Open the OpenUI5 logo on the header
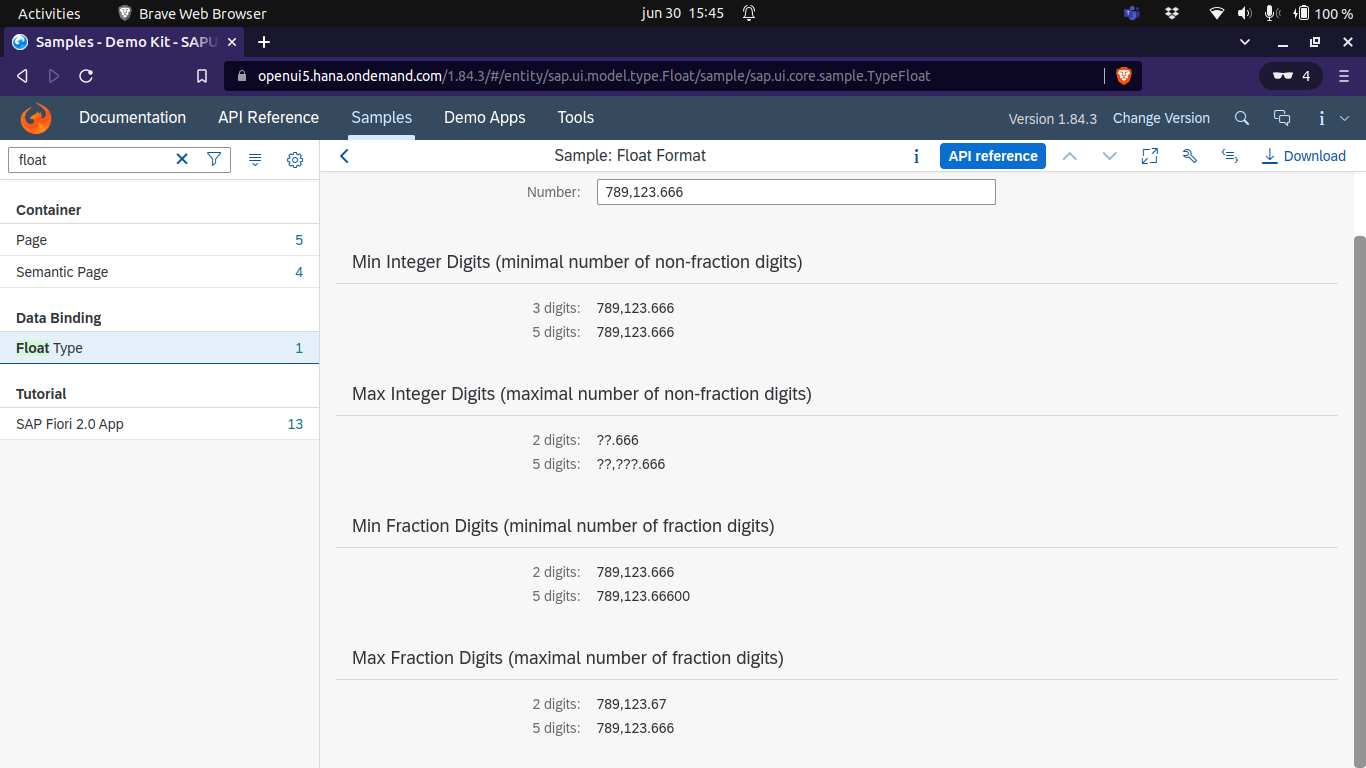The height and width of the screenshot is (768, 1366). coord(36,118)
